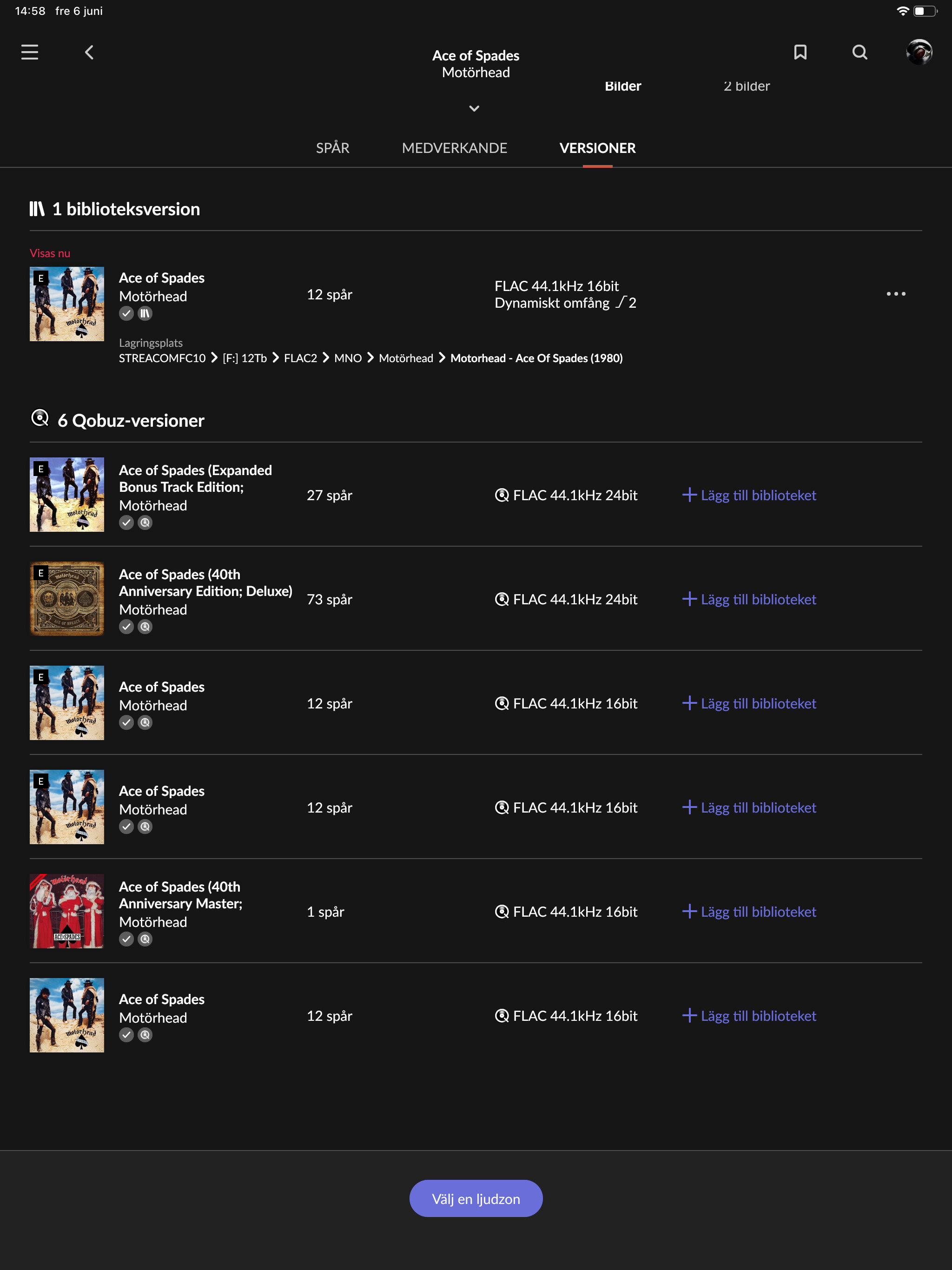Open the profile avatar menu
The height and width of the screenshot is (1270, 952).
919,52
